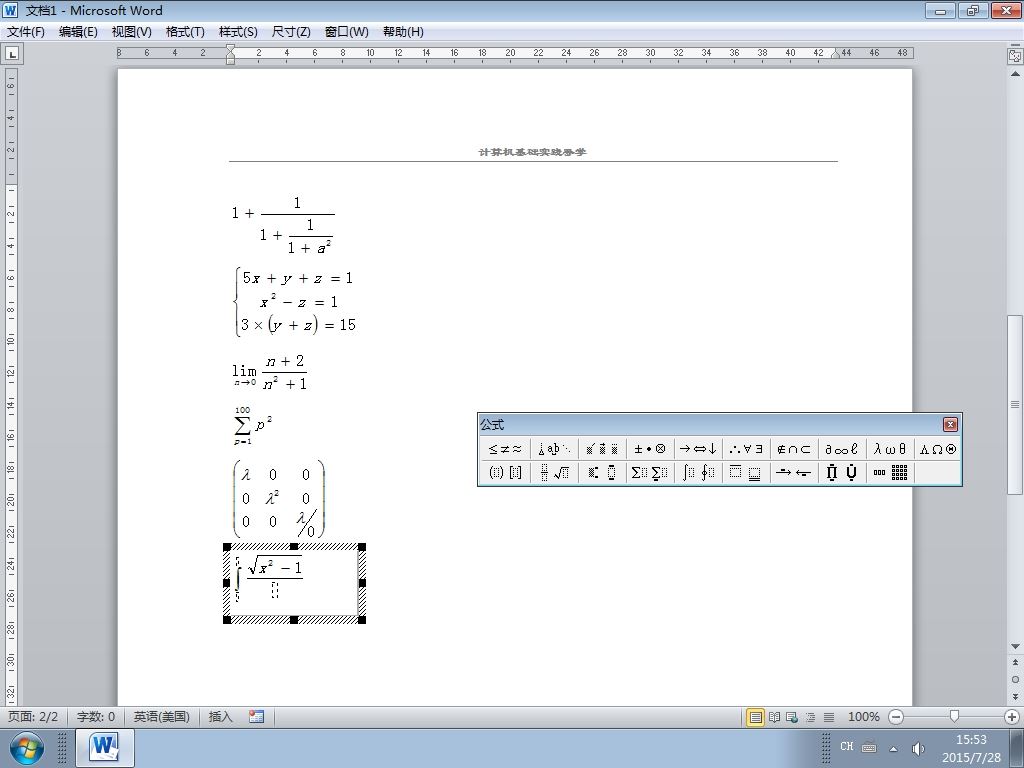Click the CH input language indicator
The width and height of the screenshot is (1024, 768).
[847, 746]
